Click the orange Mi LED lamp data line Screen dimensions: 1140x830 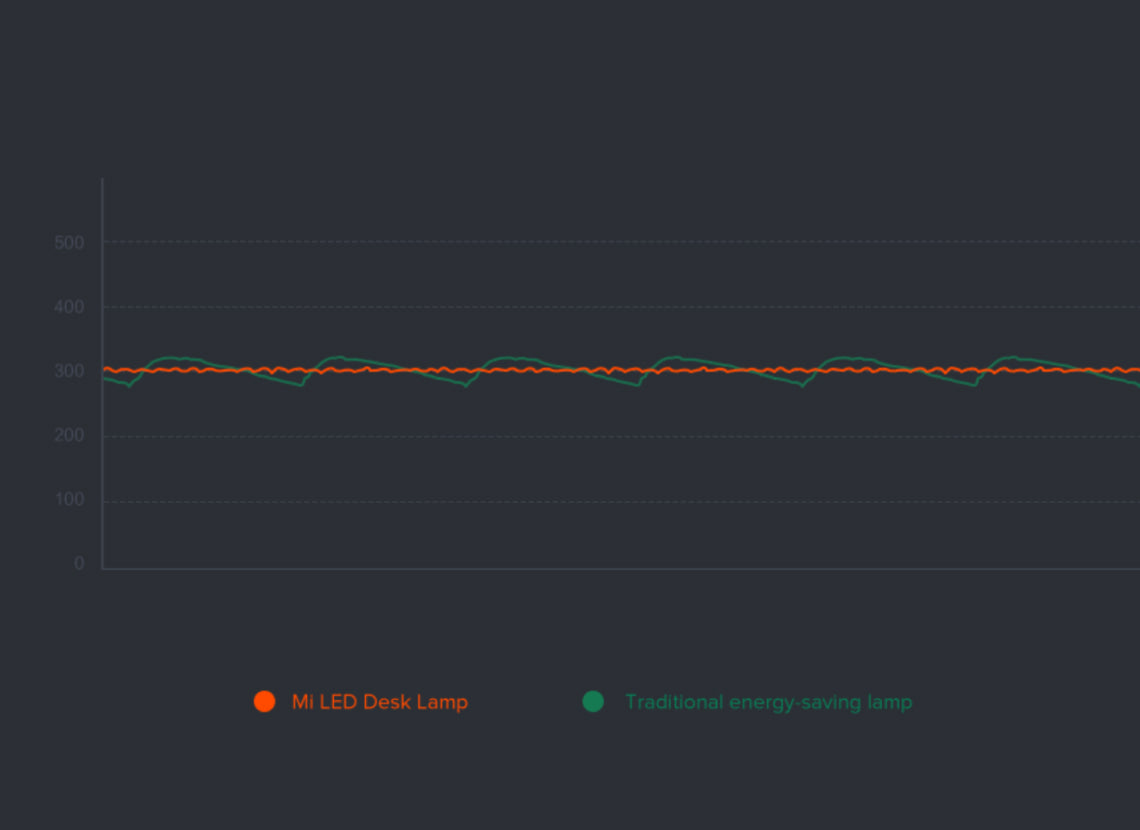[560, 370]
